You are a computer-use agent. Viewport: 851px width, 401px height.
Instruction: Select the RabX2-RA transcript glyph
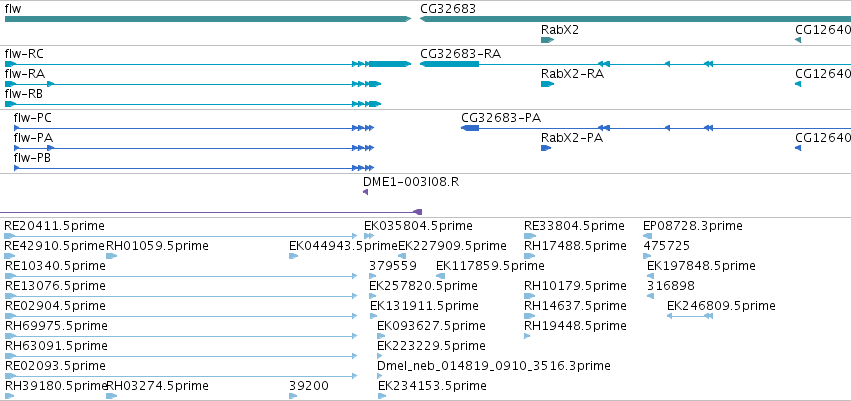(547, 84)
